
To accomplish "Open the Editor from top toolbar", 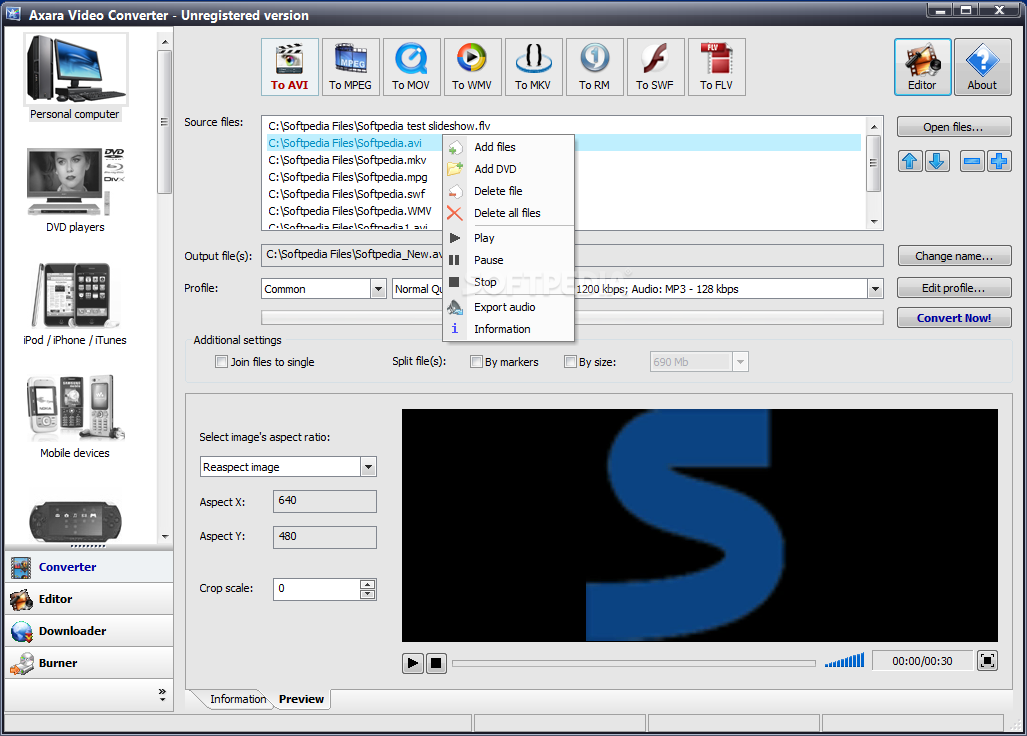I will [x=922, y=67].
